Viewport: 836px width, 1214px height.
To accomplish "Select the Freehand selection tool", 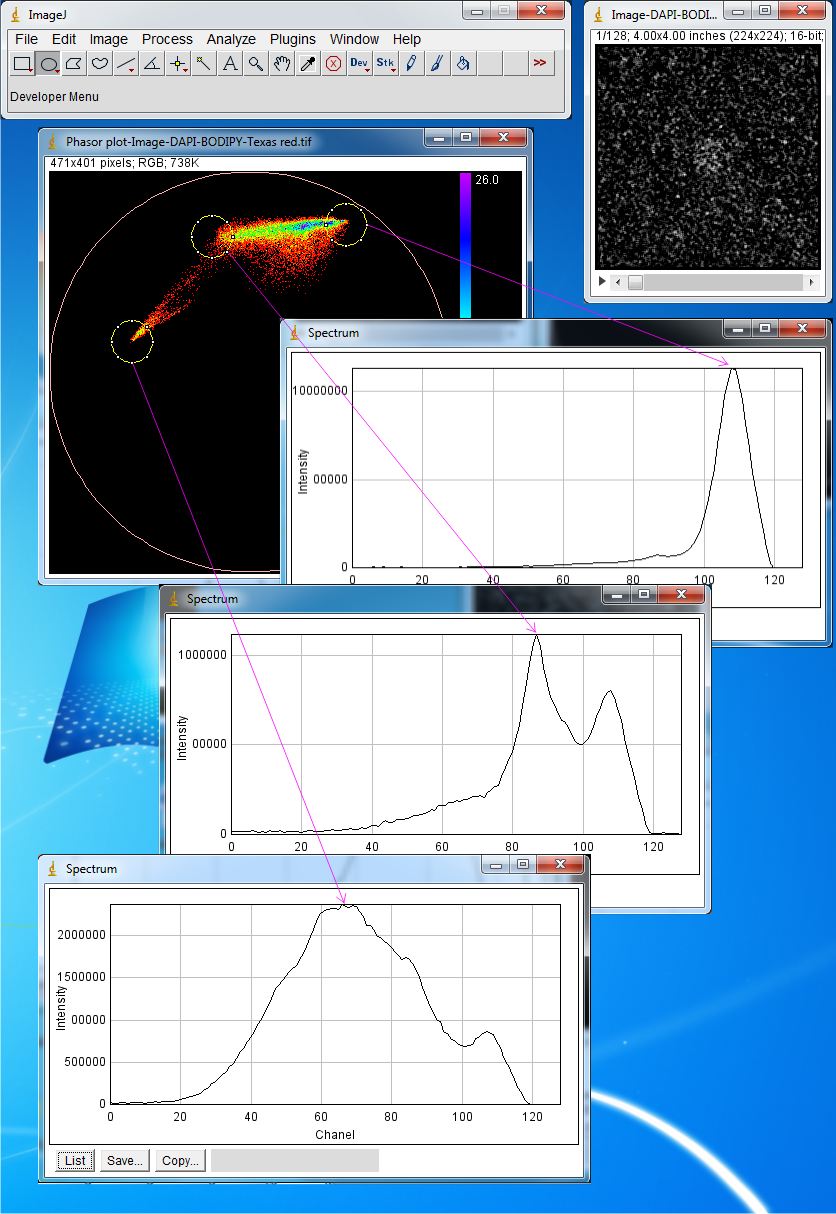I will 100,64.
